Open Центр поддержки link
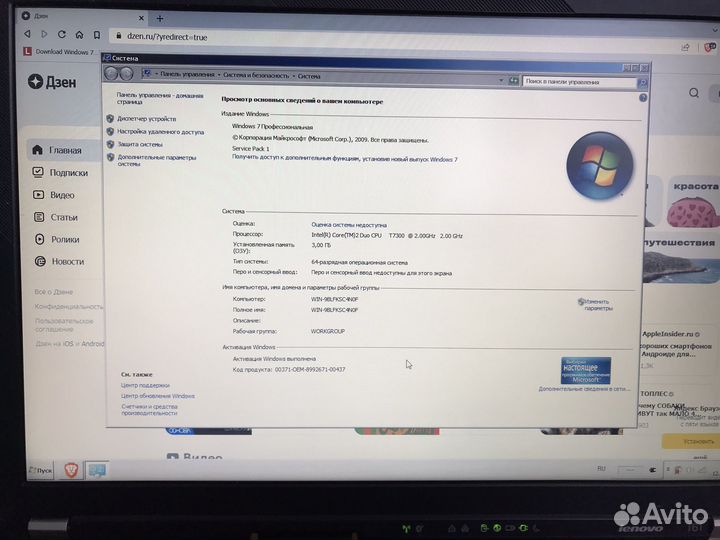This screenshot has width=720, height=540. point(145,385)
